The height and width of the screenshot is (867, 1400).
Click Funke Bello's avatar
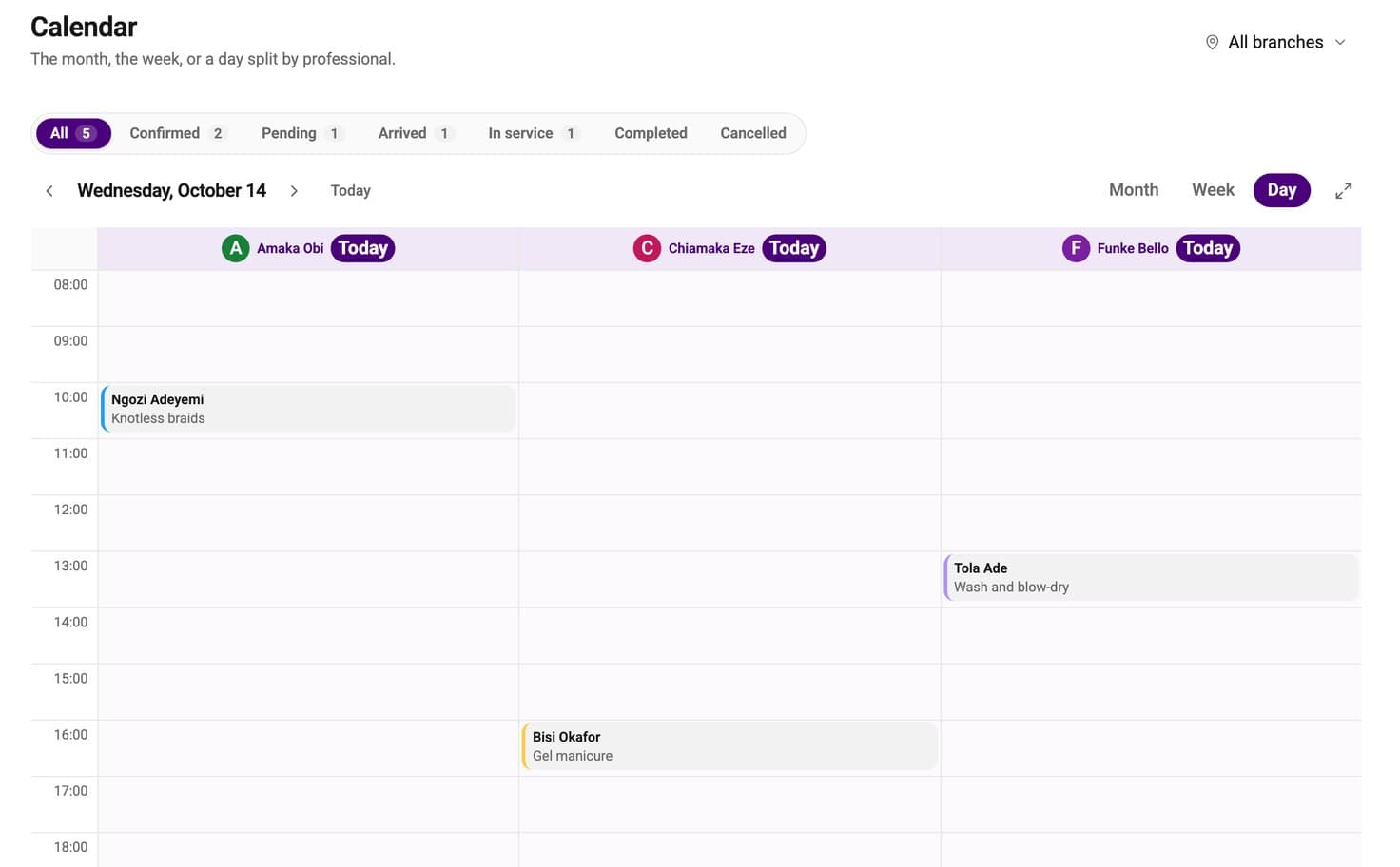click(1076, 248)
